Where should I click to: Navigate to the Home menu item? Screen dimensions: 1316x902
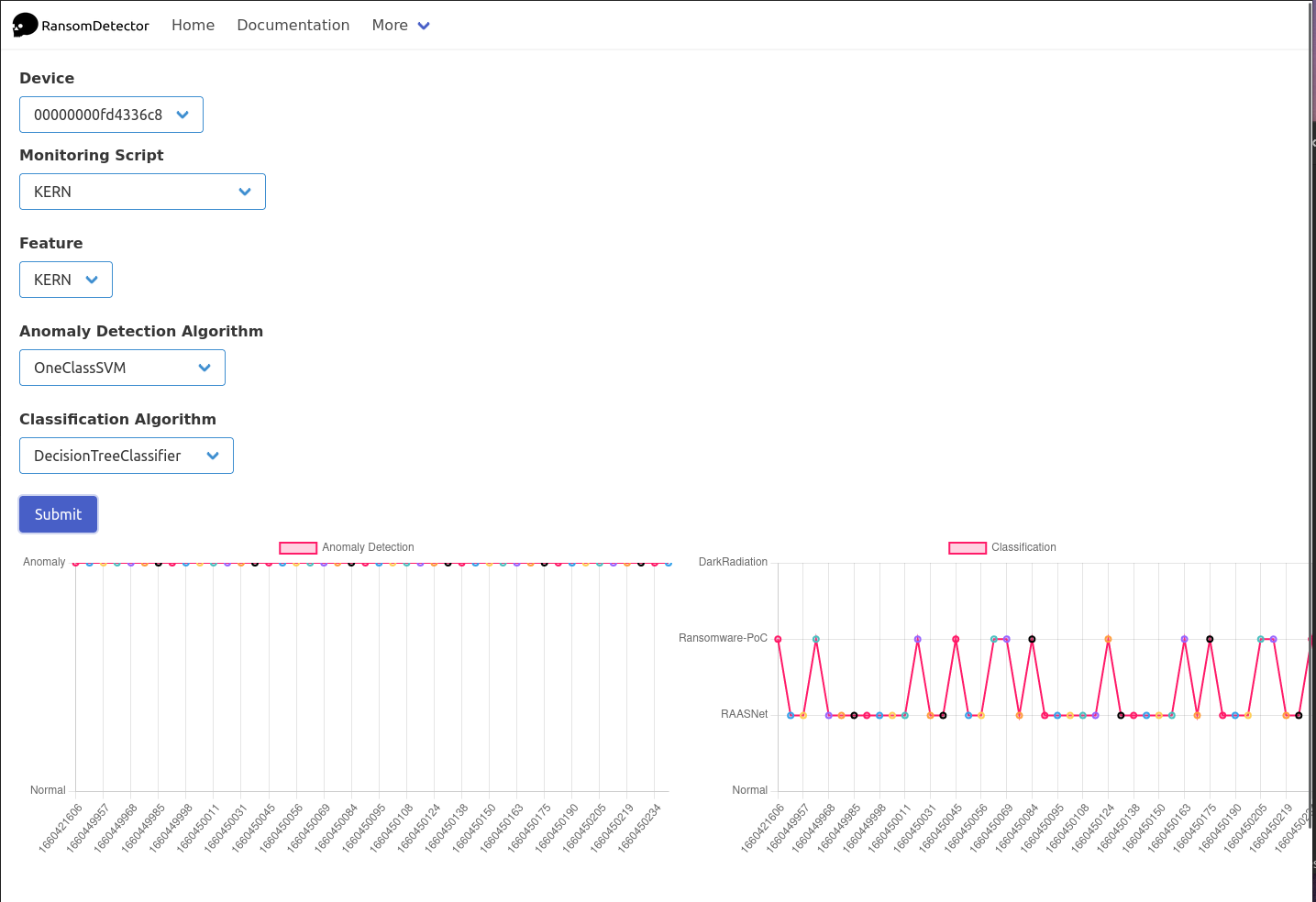193,25
